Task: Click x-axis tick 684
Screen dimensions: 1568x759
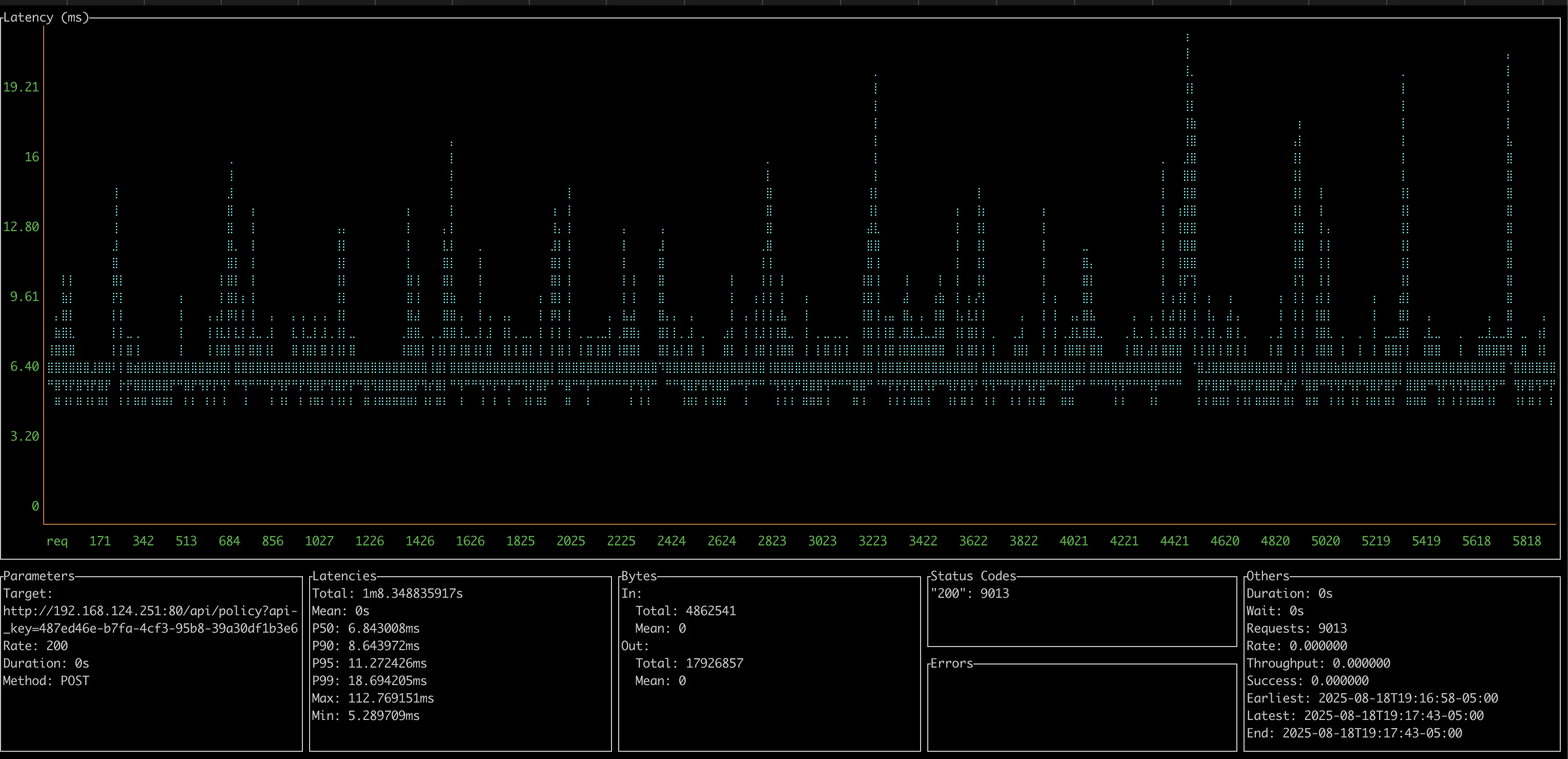Action: tap(230, 541)
